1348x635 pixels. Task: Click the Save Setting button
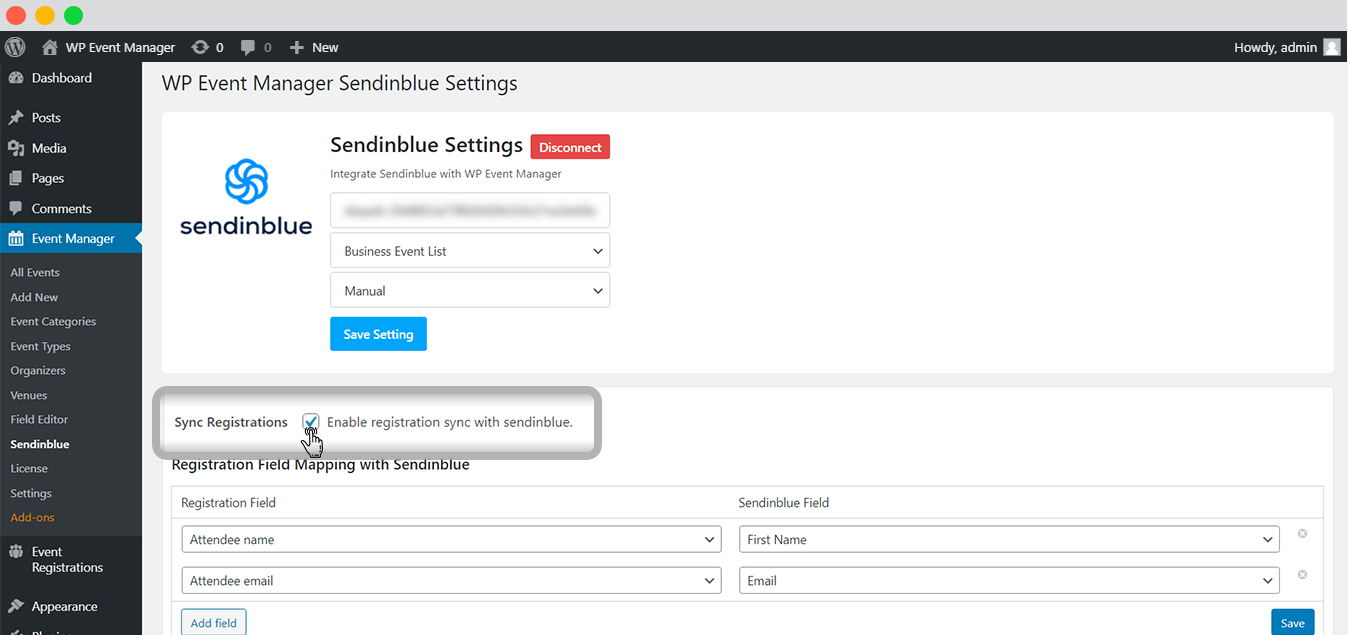pos(378,334)
